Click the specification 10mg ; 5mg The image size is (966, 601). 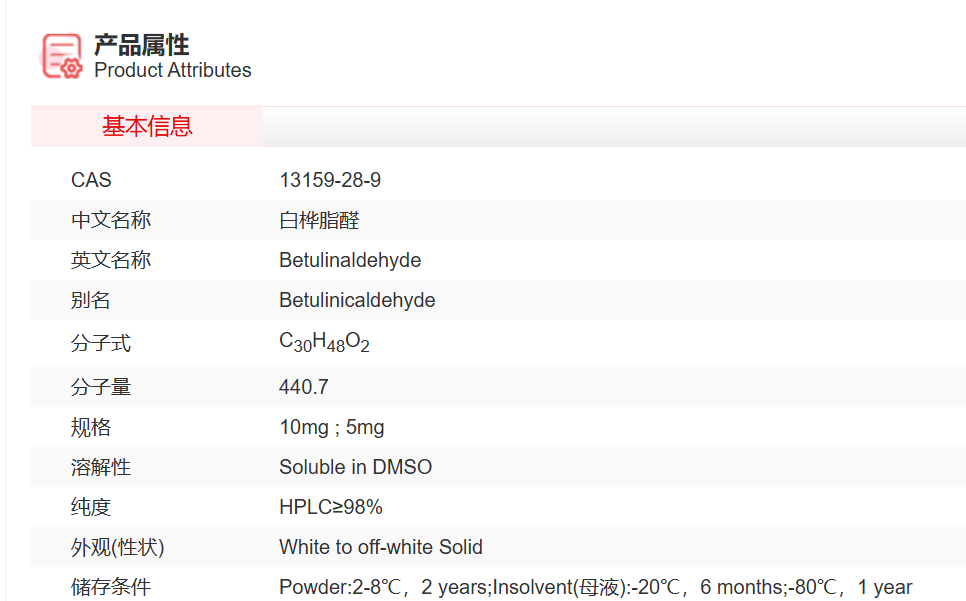[x=331, y=427]
